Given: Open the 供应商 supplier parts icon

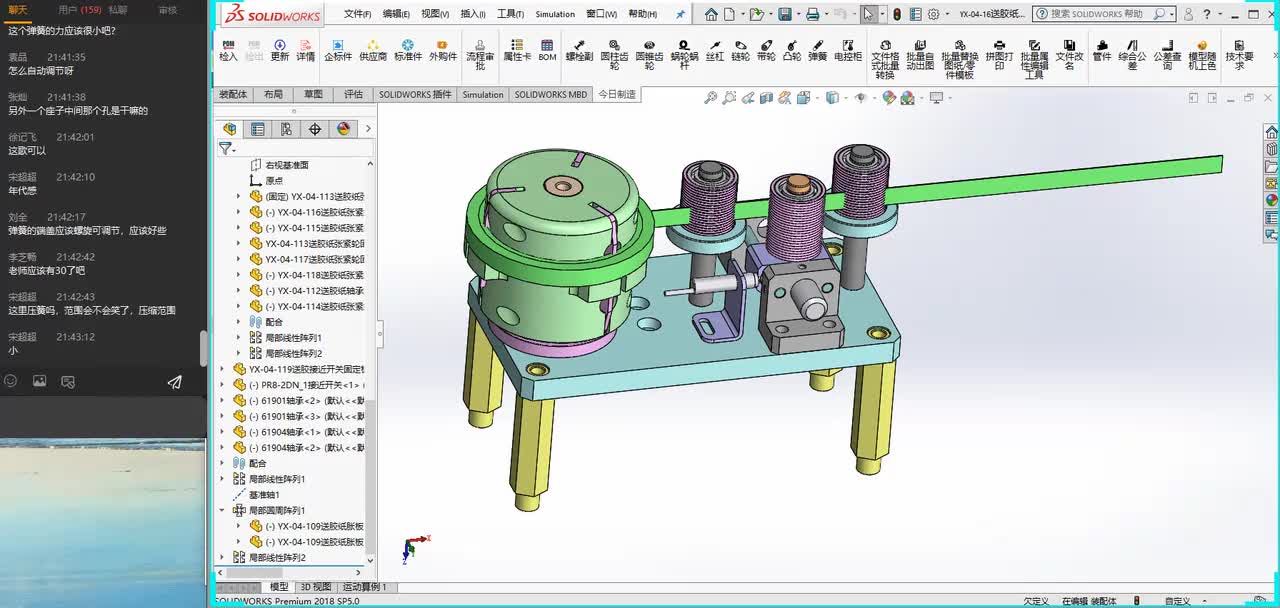Looking at the screenshot, I should (373, 51).
